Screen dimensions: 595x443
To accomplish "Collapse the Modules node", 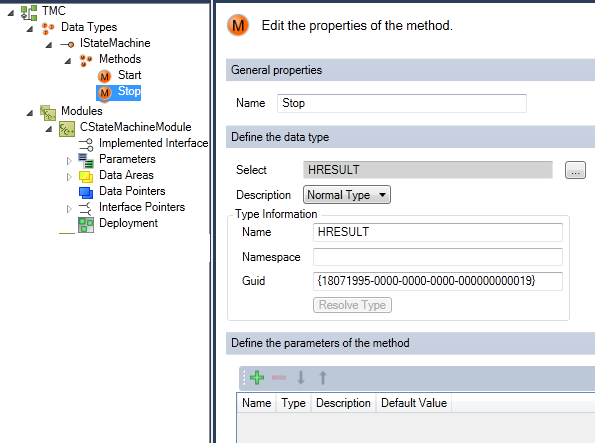I will point(30,113).
